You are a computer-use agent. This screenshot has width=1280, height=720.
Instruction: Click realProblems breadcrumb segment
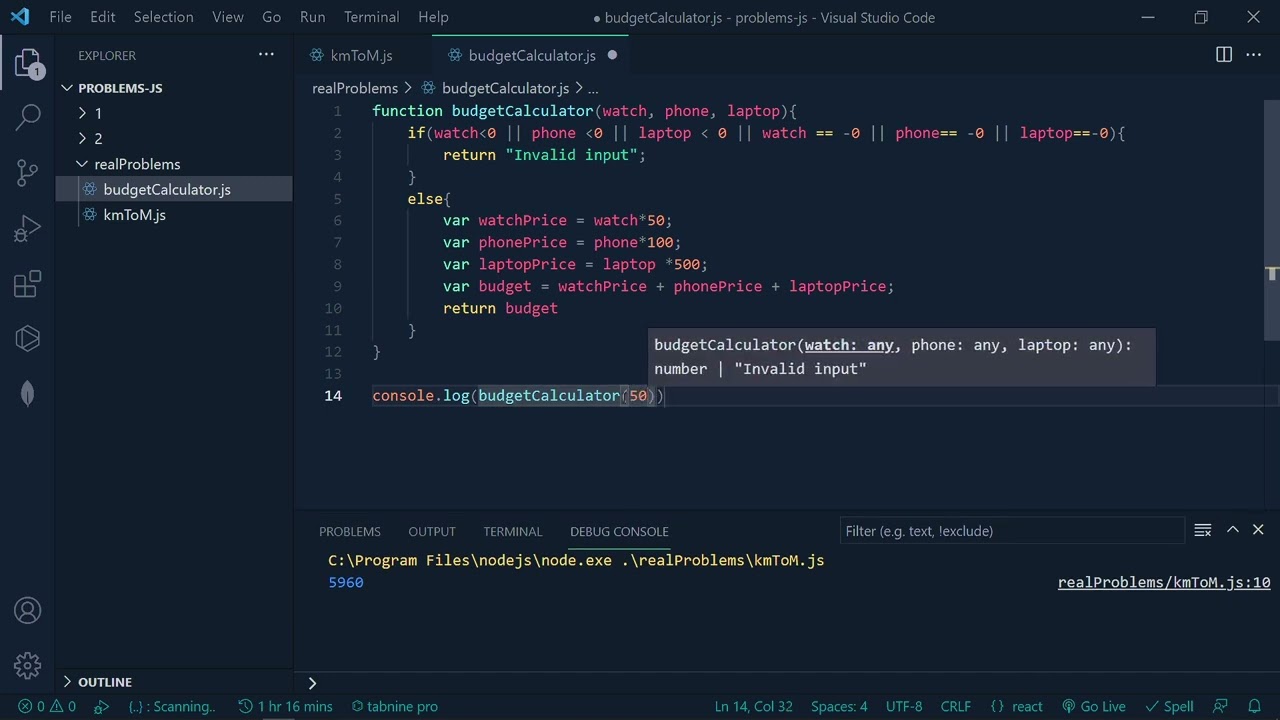(355, 88)
